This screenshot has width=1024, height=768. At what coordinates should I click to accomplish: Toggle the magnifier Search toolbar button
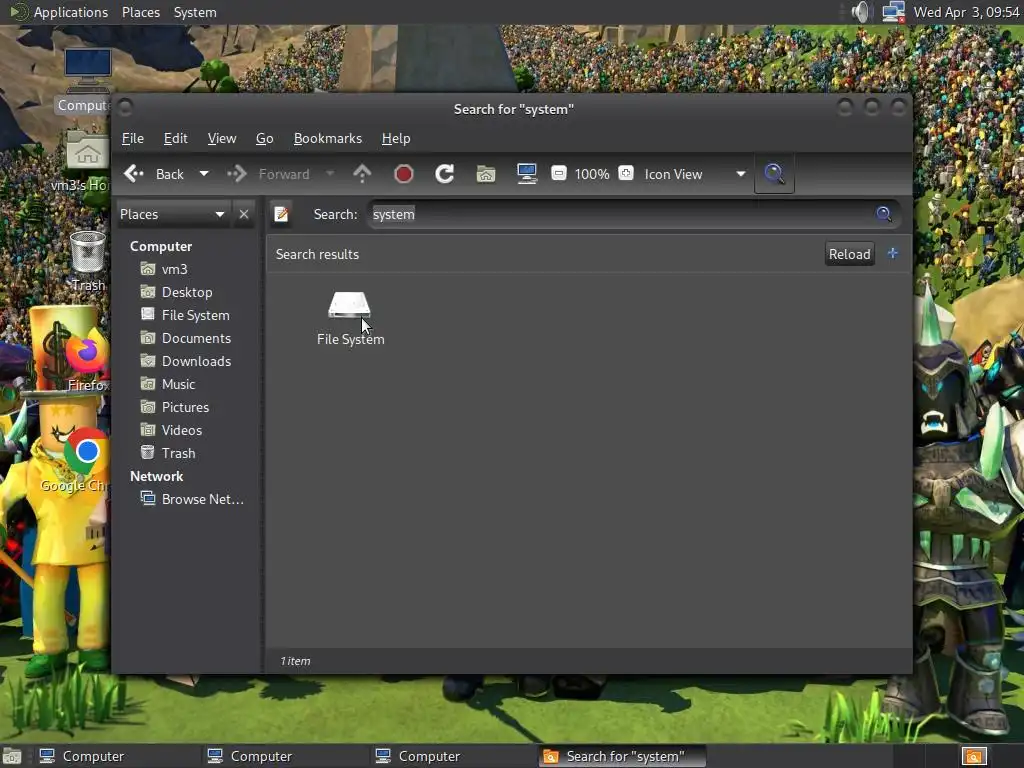point(775,174)
